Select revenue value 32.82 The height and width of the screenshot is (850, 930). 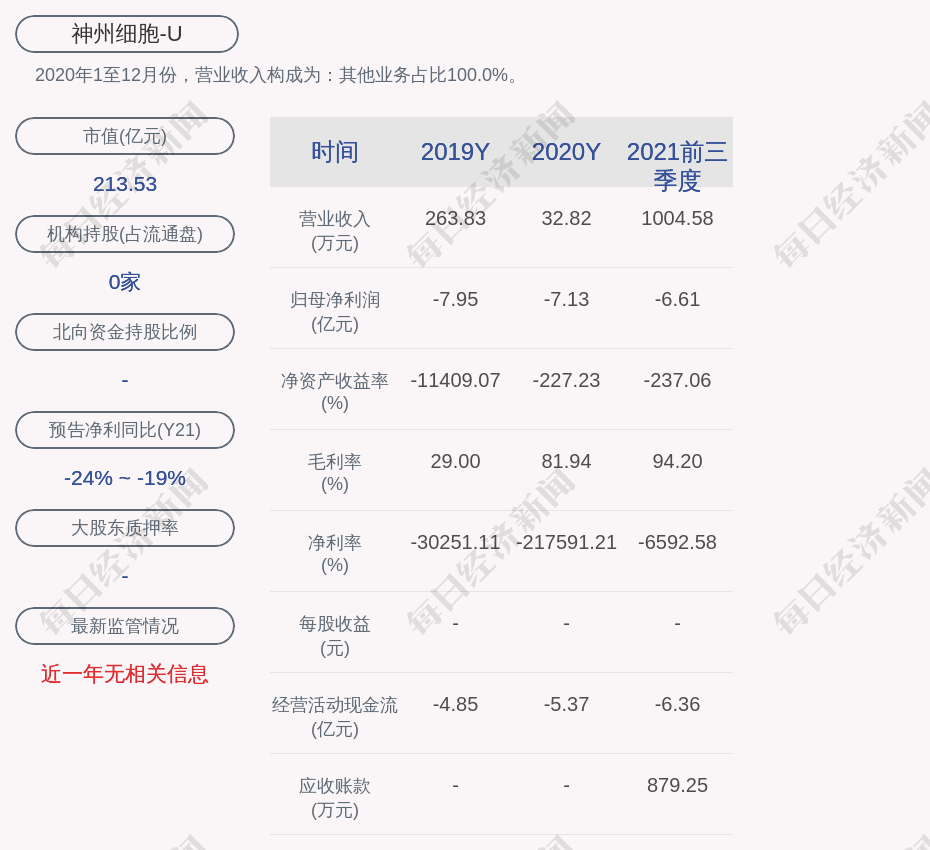566,218
